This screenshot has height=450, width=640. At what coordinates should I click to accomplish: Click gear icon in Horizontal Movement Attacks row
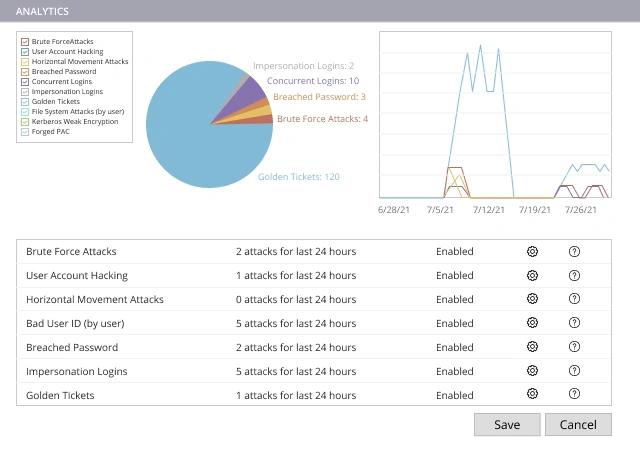pyautogui.click(x=532, y=299)
